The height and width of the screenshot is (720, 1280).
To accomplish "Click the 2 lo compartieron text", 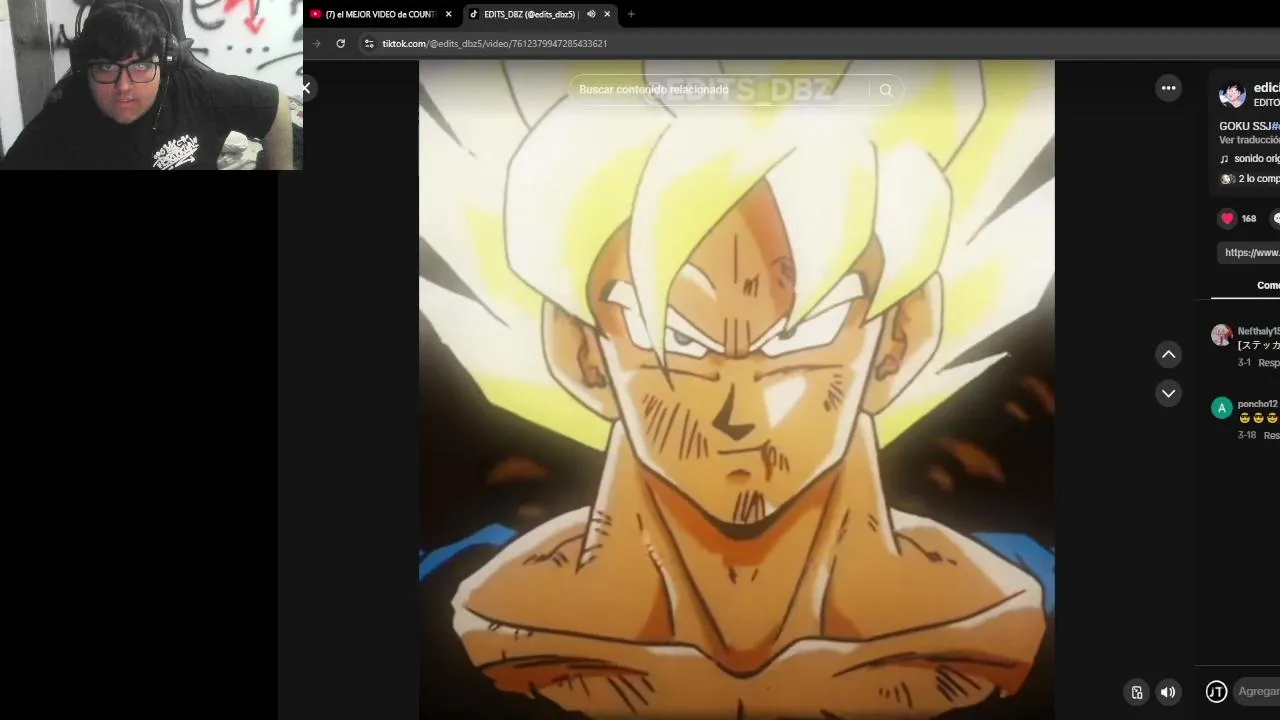I will pyautogui.click(x=1259, y=179).
